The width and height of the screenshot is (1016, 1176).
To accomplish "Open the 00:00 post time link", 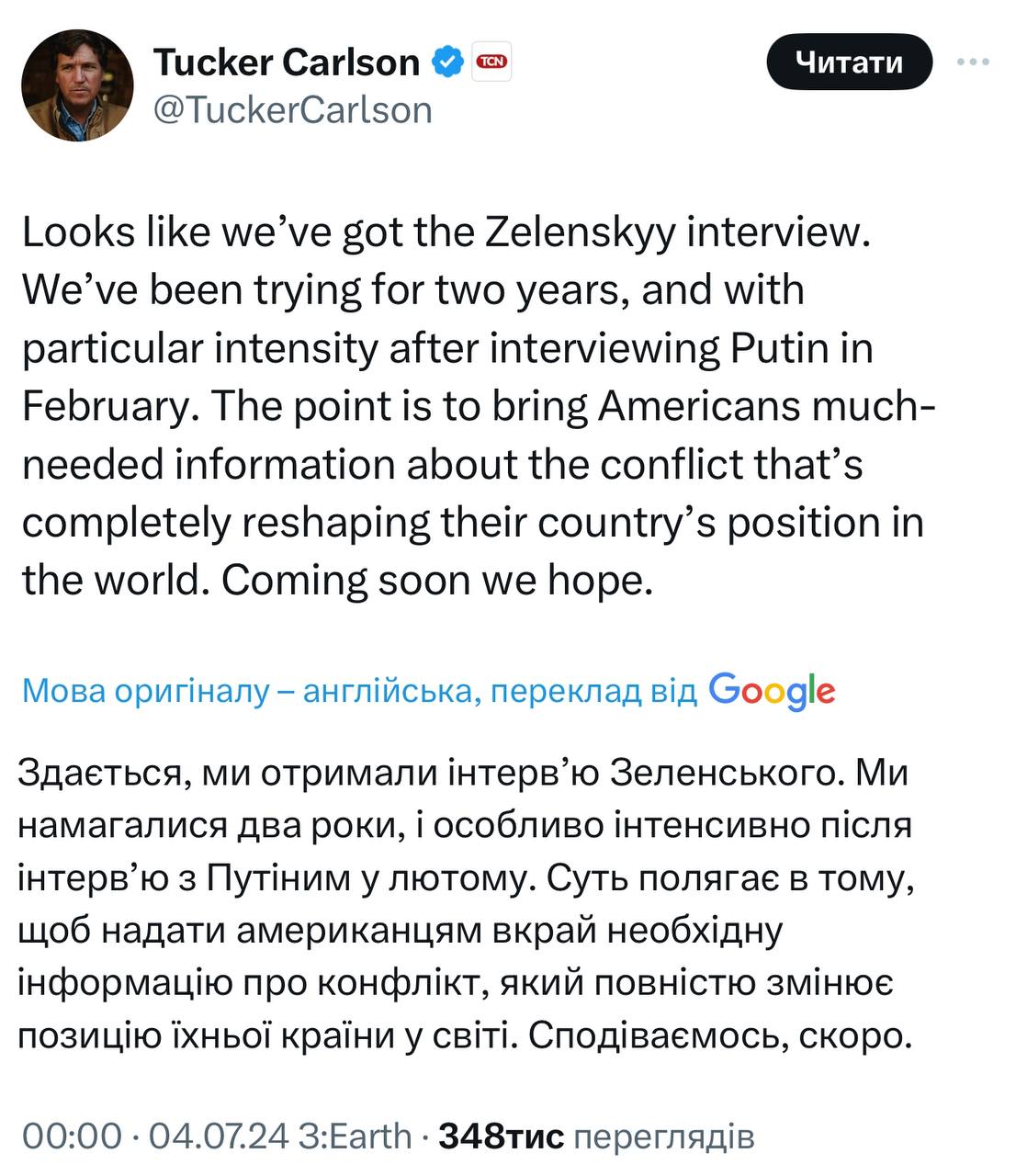I will tap(72, 1136).
